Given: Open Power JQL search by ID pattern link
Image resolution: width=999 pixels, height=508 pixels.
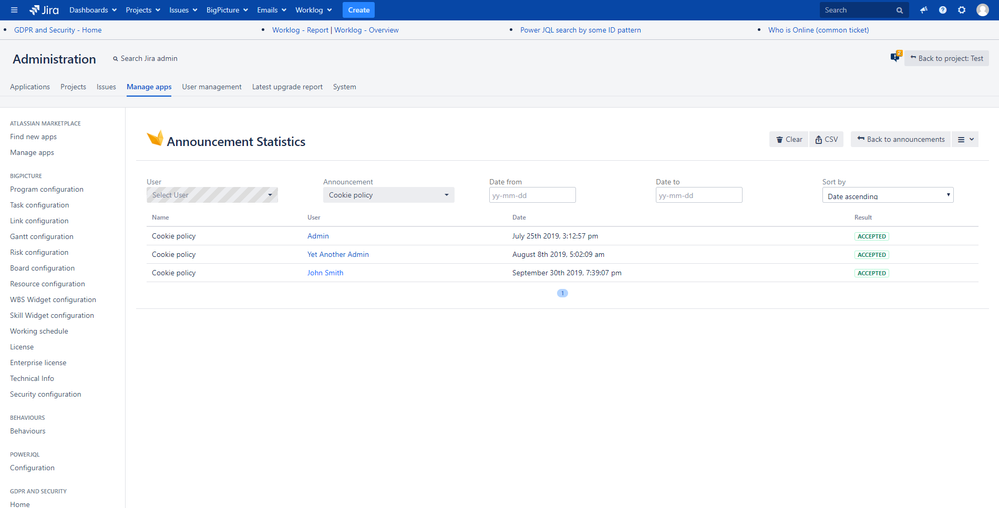Looking at the screenshot, I should click(580, 30).
